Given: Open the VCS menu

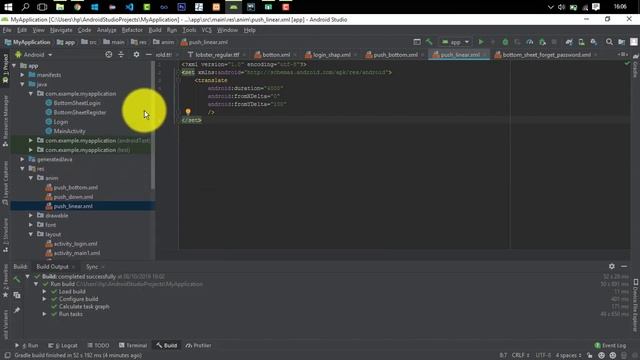Looking at the screenshot, I should pos(207,30).
